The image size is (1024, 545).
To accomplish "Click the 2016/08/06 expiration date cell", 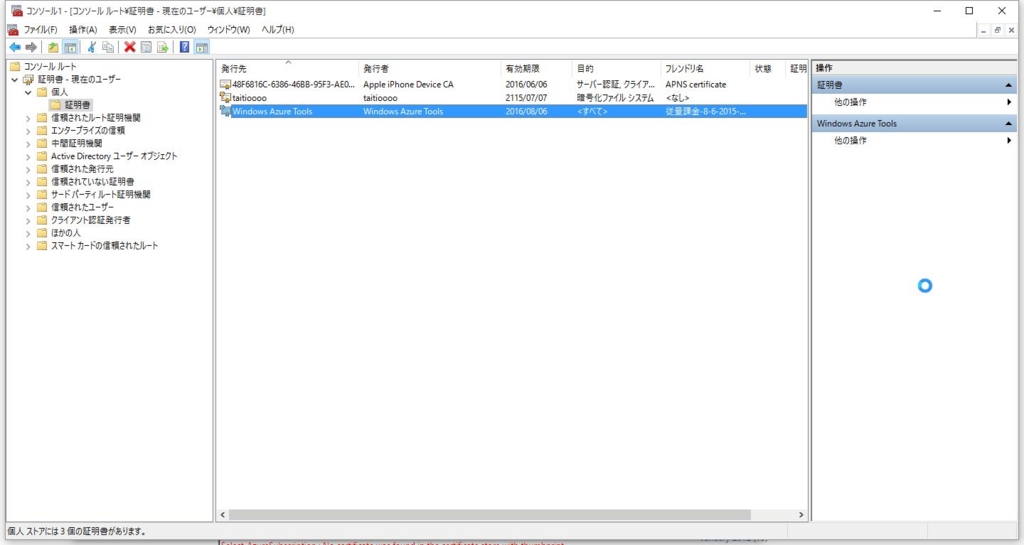I will [x=526, y=111].
